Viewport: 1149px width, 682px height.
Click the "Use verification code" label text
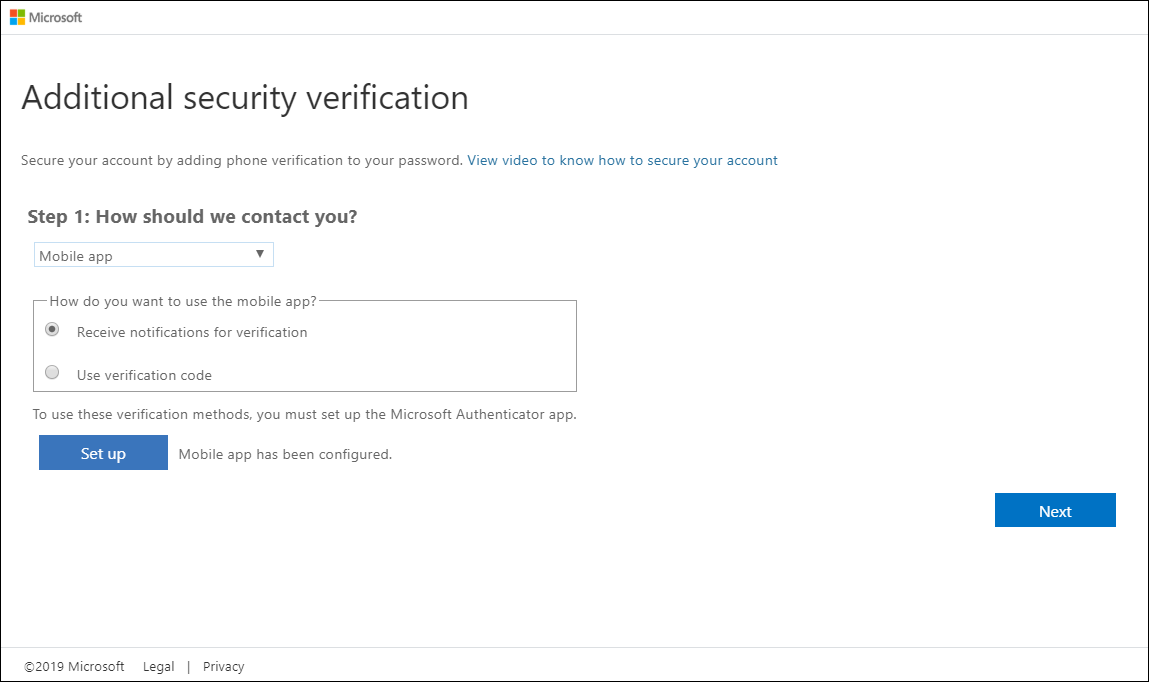click(x=144, y=375)
